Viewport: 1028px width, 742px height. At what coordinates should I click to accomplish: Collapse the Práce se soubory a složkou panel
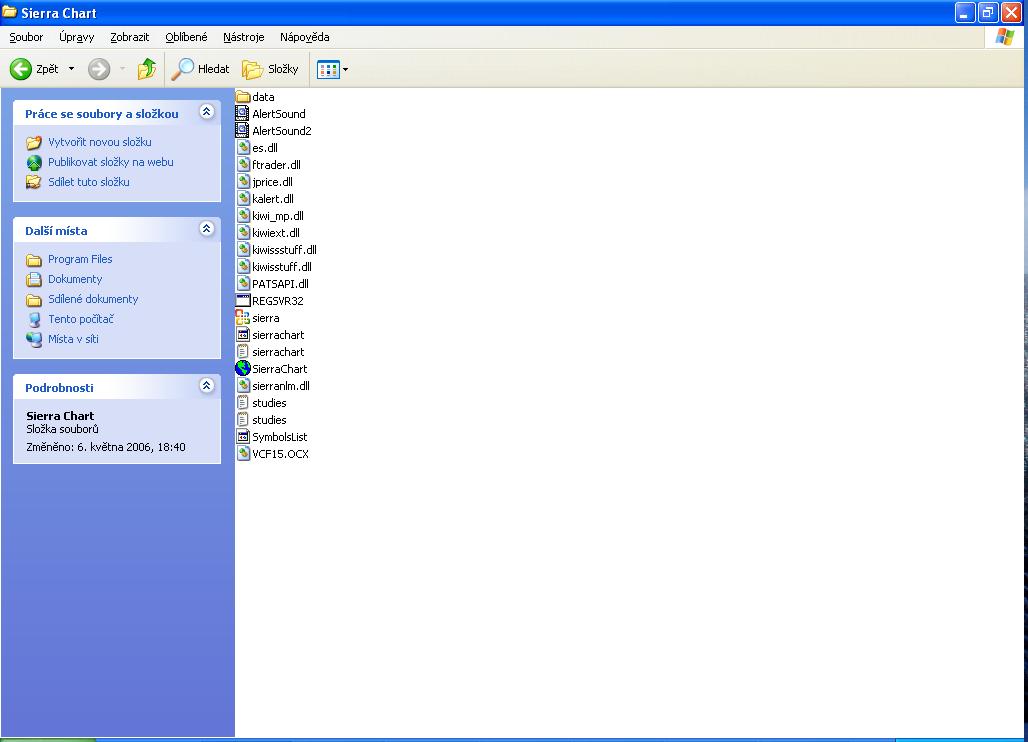207,112
